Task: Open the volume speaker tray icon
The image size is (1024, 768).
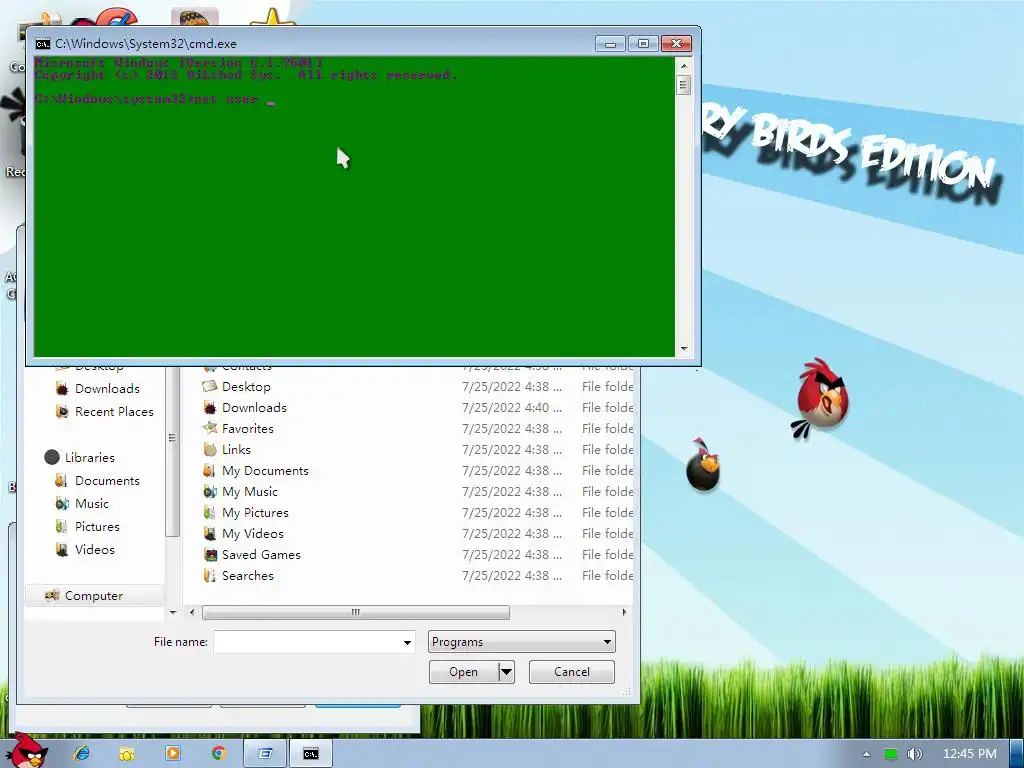Action: pos(915,754)
